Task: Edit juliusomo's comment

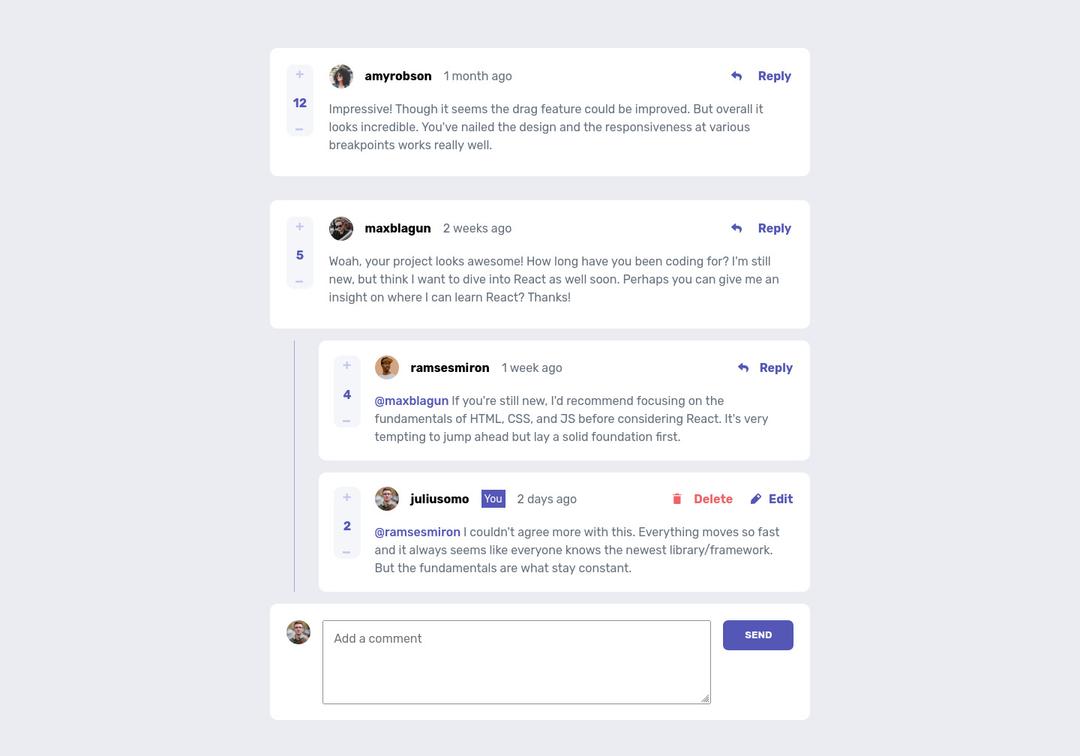Action: (x=771, y=499)
